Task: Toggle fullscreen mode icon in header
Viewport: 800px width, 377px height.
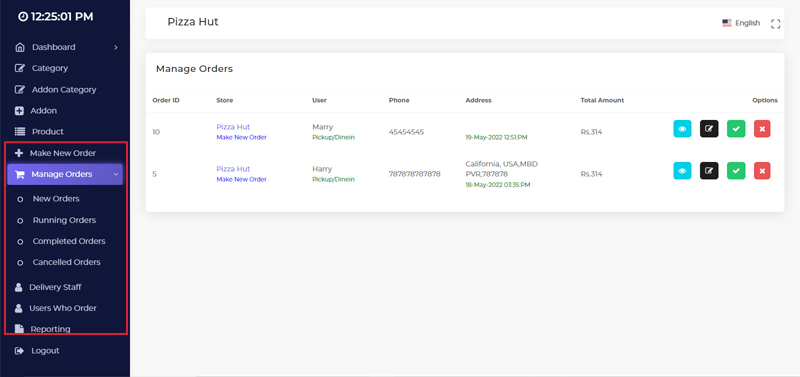Action: (x=776, y=23)
